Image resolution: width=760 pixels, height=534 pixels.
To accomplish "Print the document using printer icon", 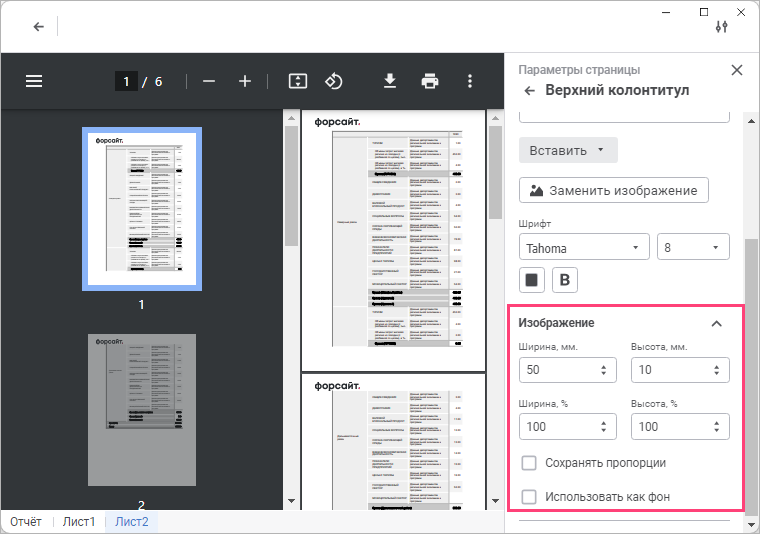I will coord(430,81).
